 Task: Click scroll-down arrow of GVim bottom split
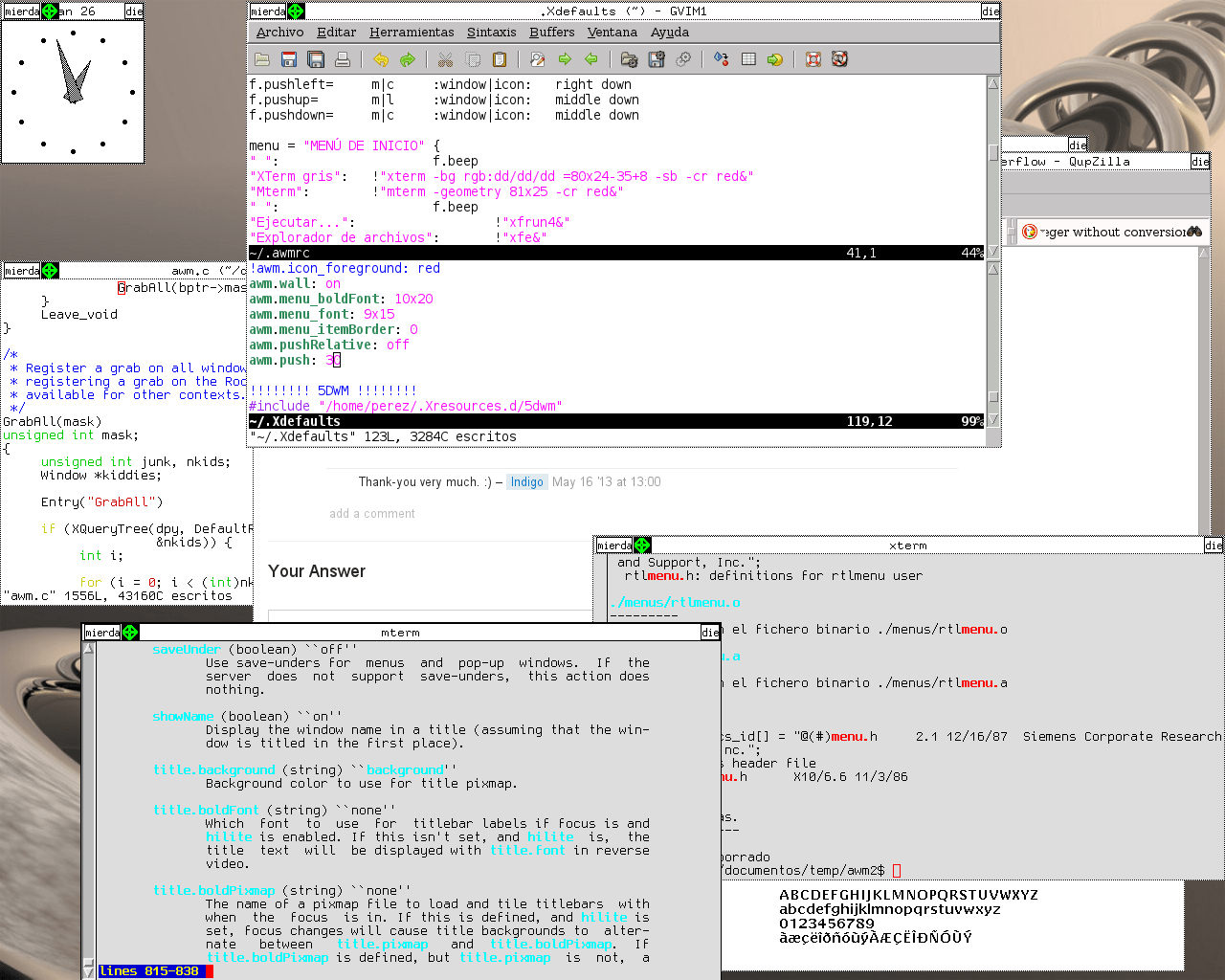(993, 420)
